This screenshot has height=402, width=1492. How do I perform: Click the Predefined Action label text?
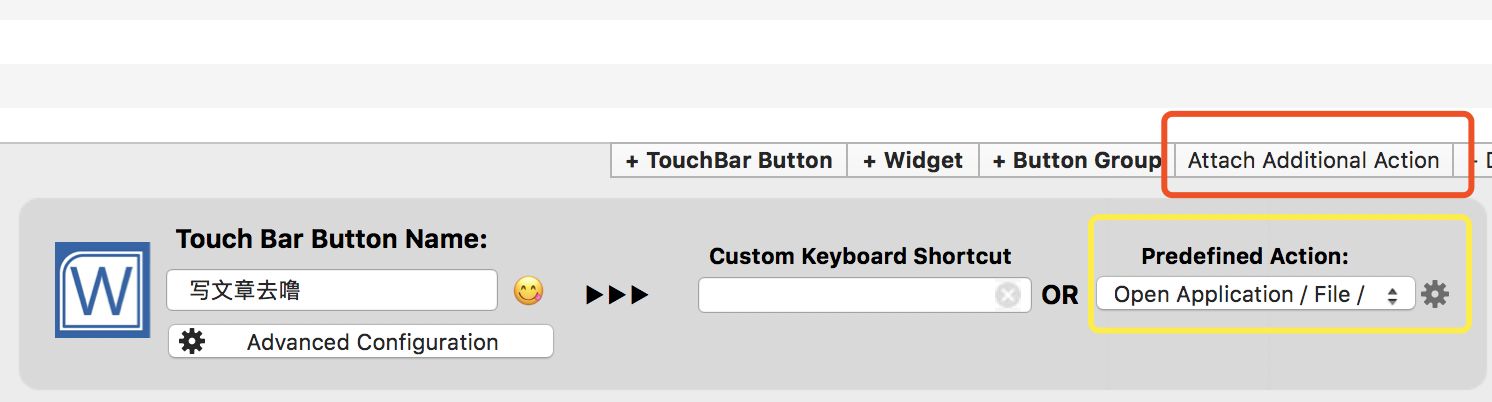pyautogui.click(x=1244, y=256)
